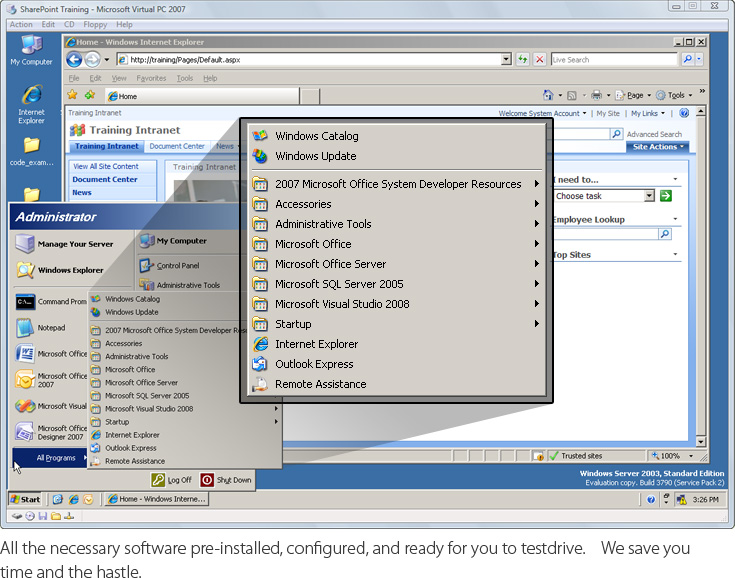Image resolution: width=735 pixels, height=578 pixels.
Task: Click Employee Lookup text field
Action: (x=606, y=233)
